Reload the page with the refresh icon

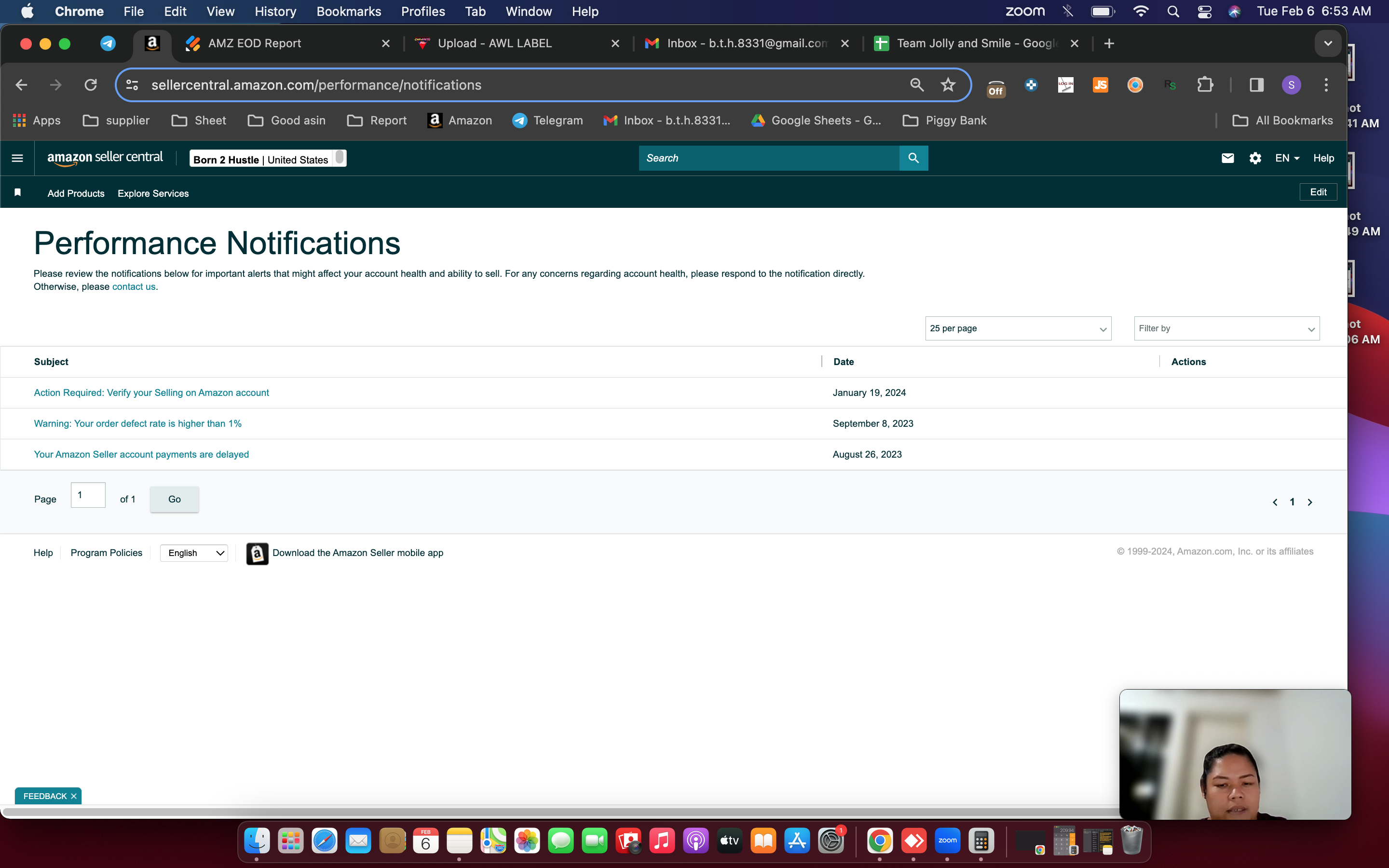pyautogui.click(x=91, y=85)
